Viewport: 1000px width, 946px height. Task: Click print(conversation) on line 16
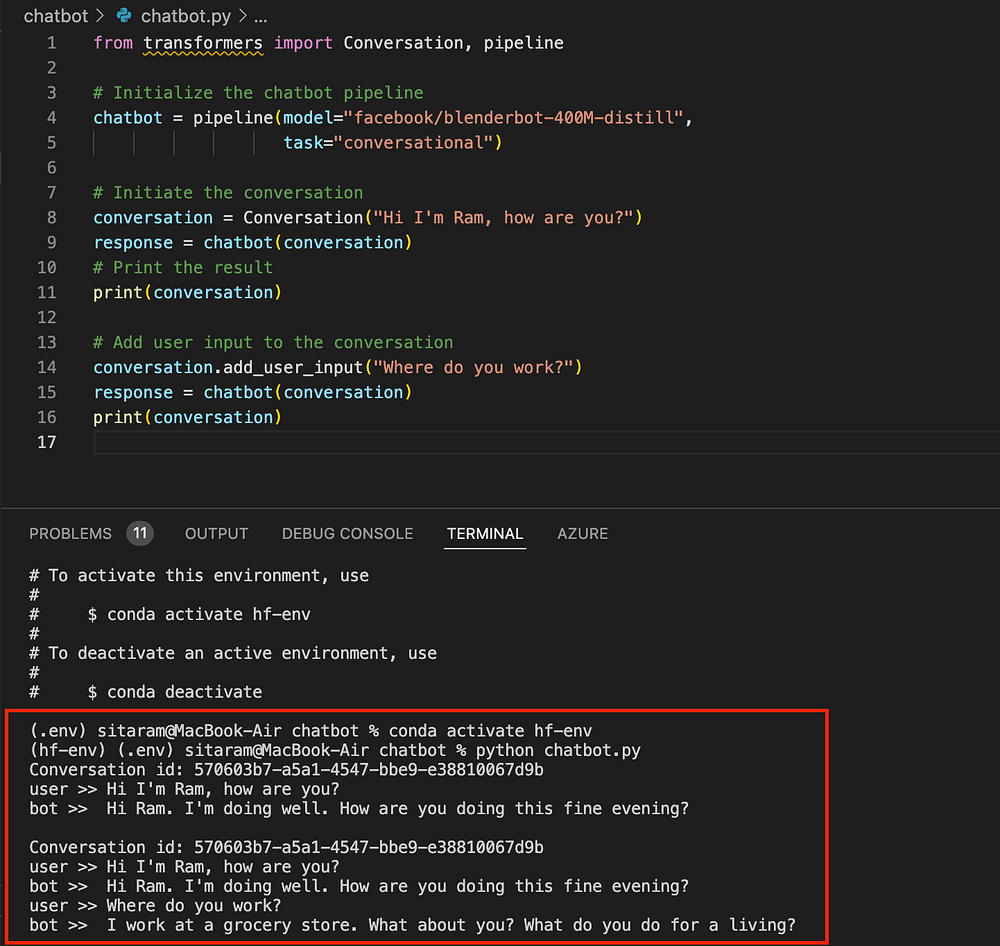click(187, 417)
